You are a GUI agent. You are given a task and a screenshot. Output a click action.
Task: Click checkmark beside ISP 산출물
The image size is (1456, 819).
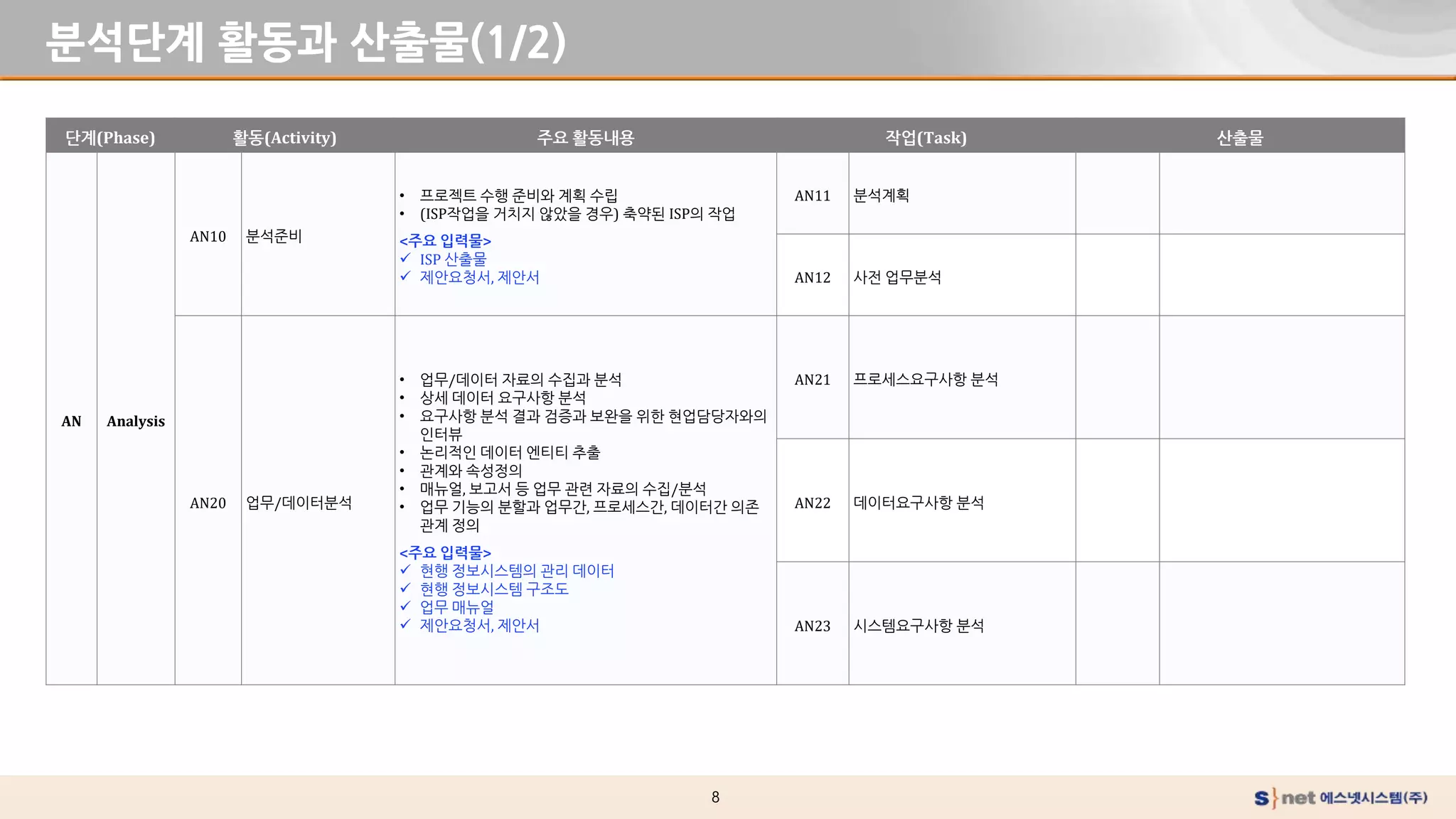click(x=405, y=257)
